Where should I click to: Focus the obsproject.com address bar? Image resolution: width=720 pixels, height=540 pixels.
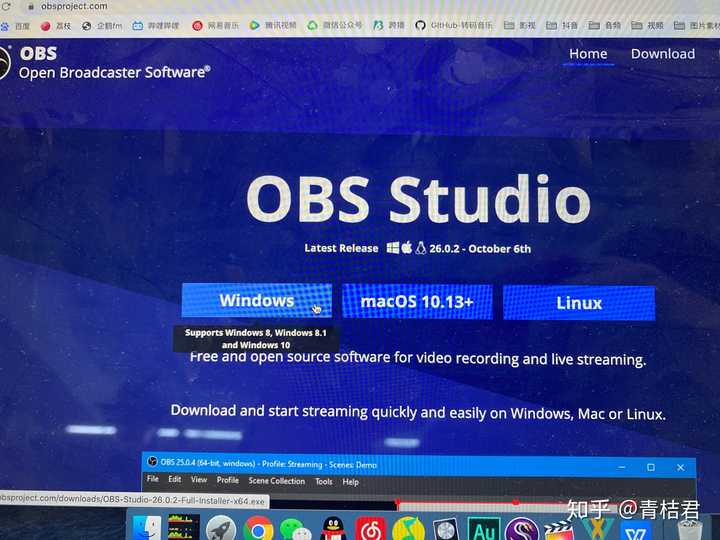[74, 6]
